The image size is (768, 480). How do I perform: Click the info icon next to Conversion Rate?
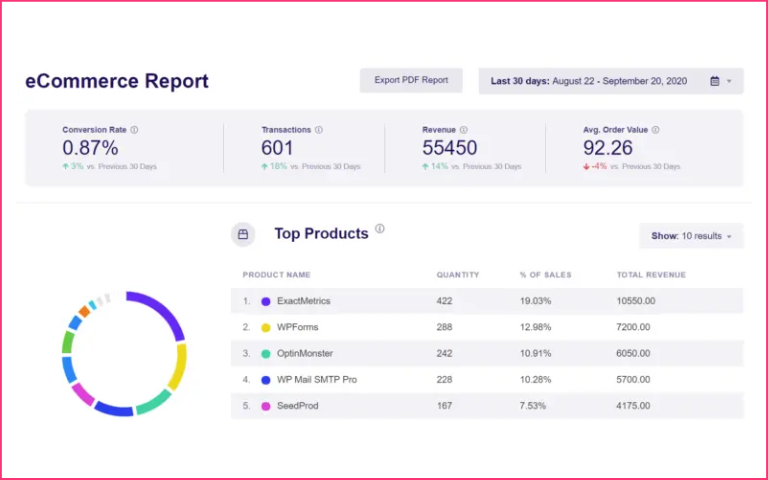pos(134,130)
